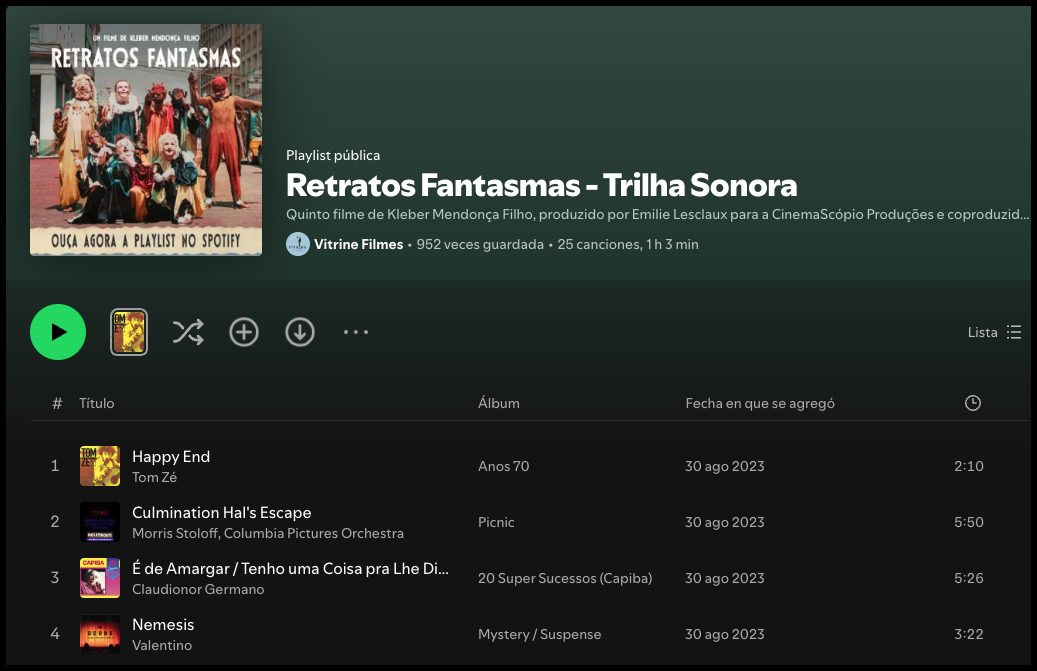This screenshot has width=1037, height=671.
Task: Click track number 4 for Nemesis
Action: click(55, 634)
